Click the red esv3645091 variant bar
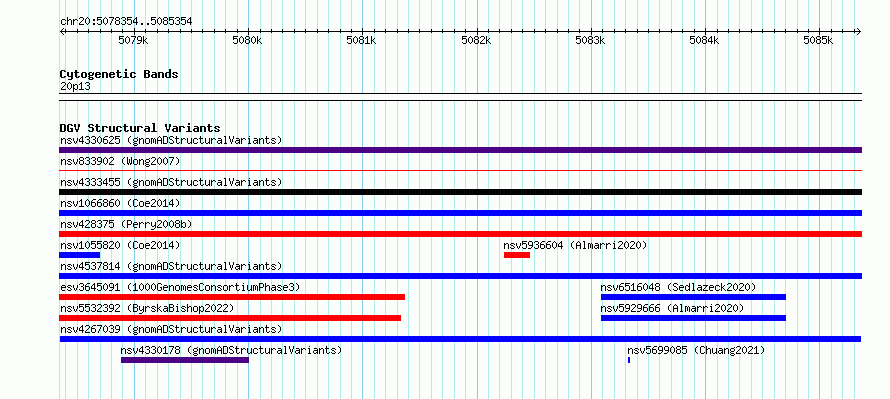This screenshot has height=399, width=890. click(x=232, y=297)
